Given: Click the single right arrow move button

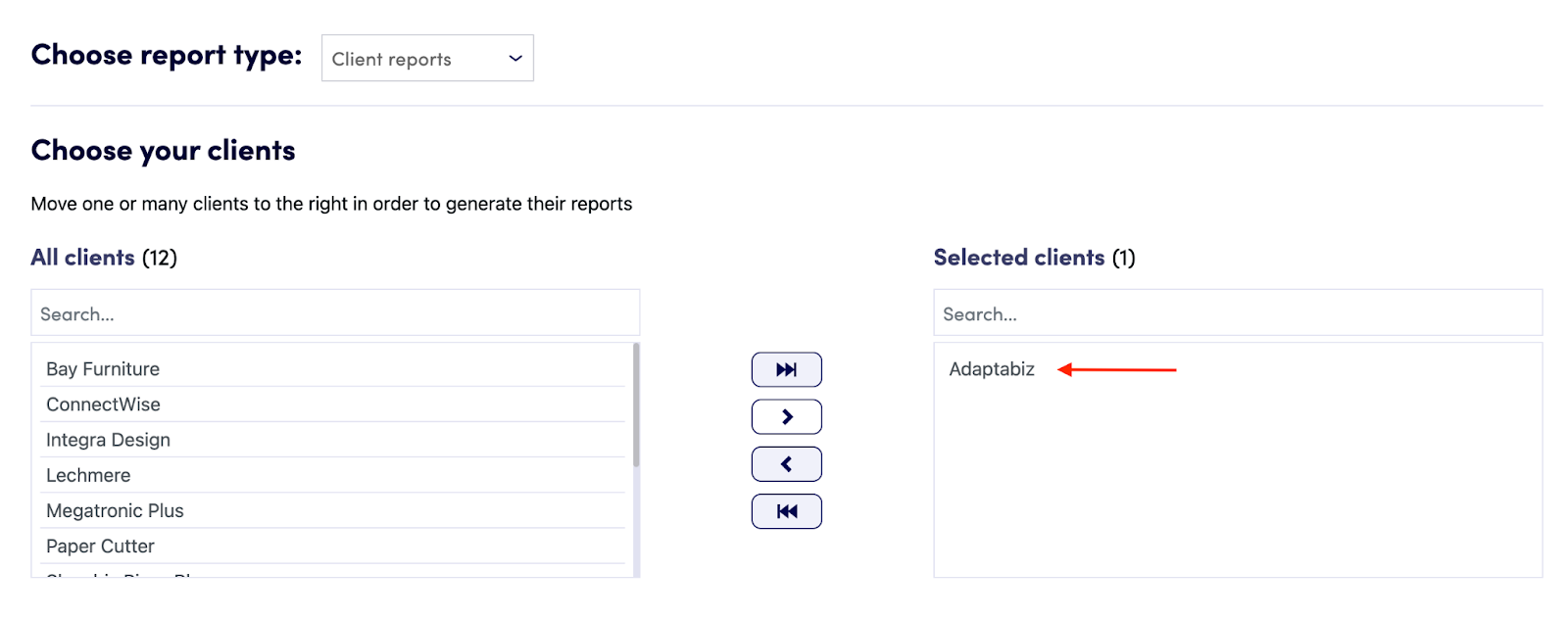Looking at the screenshot, I should click(786, 416).
